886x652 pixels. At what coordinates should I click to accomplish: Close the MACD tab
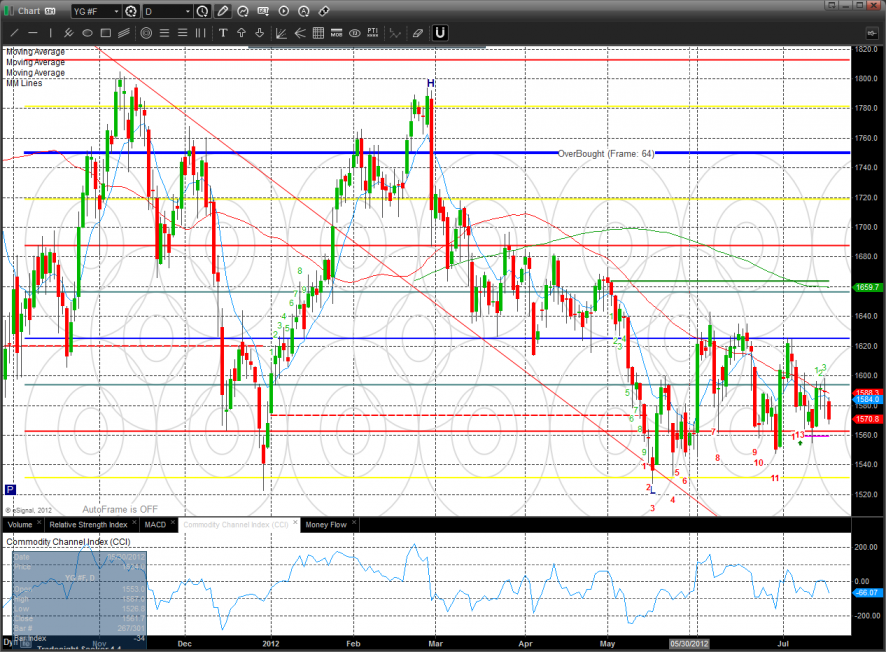tap(173, 523)
